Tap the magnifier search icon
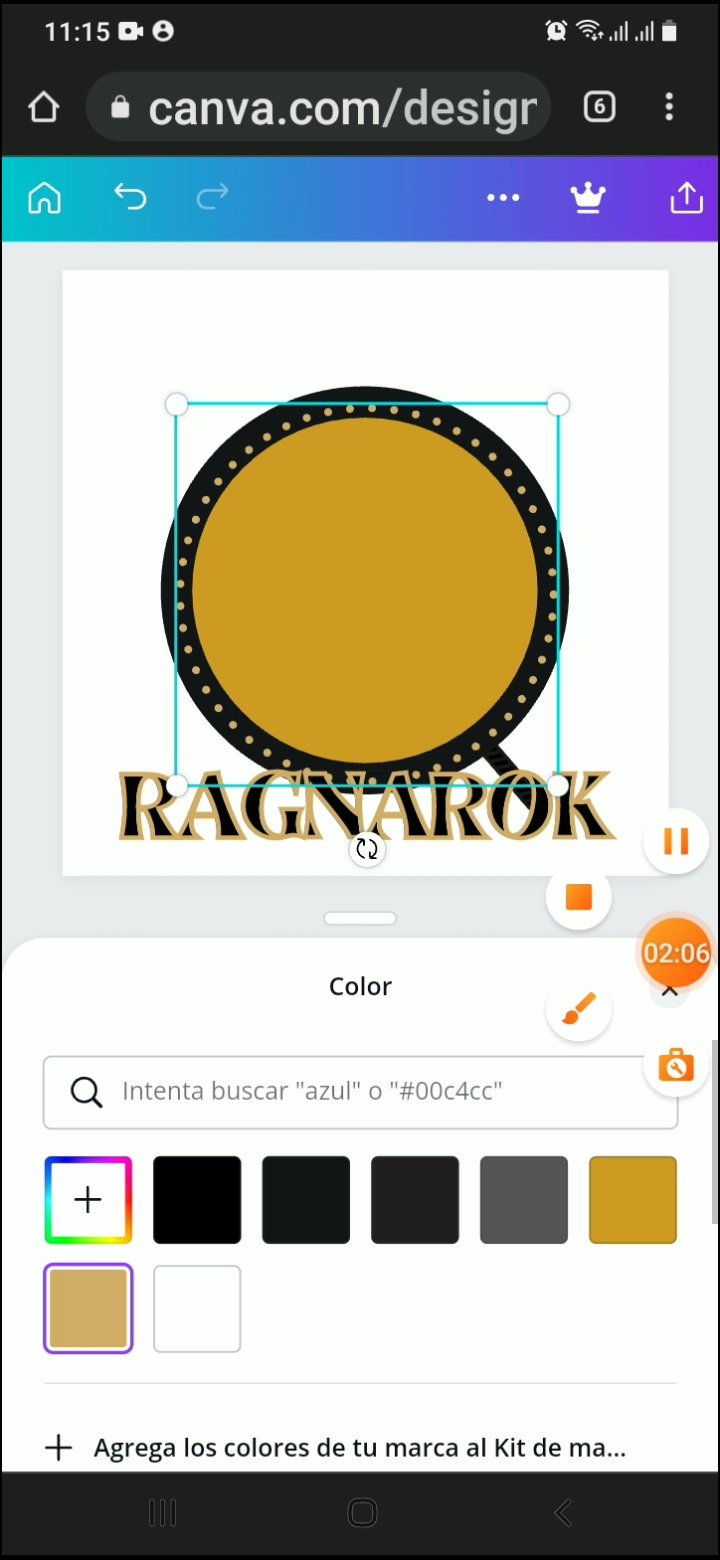720x1560 pixels. coord(87,1091)
